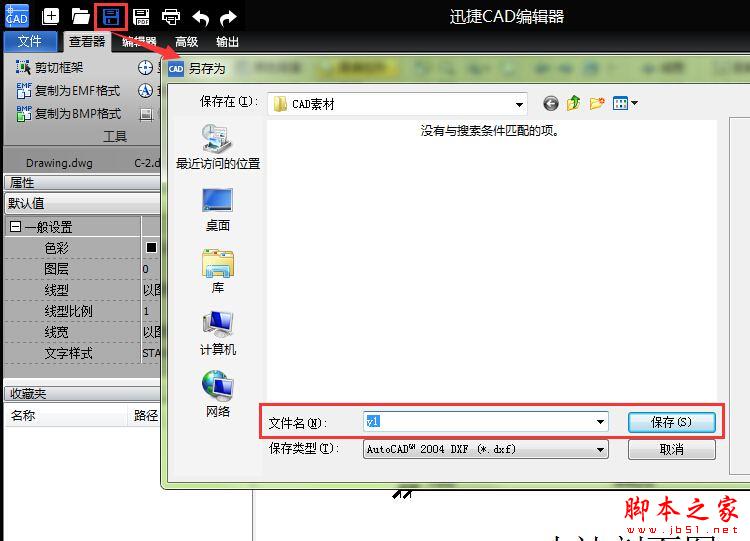Choose 复制为BMP格式
750x541 pixels.
point(68,113)
